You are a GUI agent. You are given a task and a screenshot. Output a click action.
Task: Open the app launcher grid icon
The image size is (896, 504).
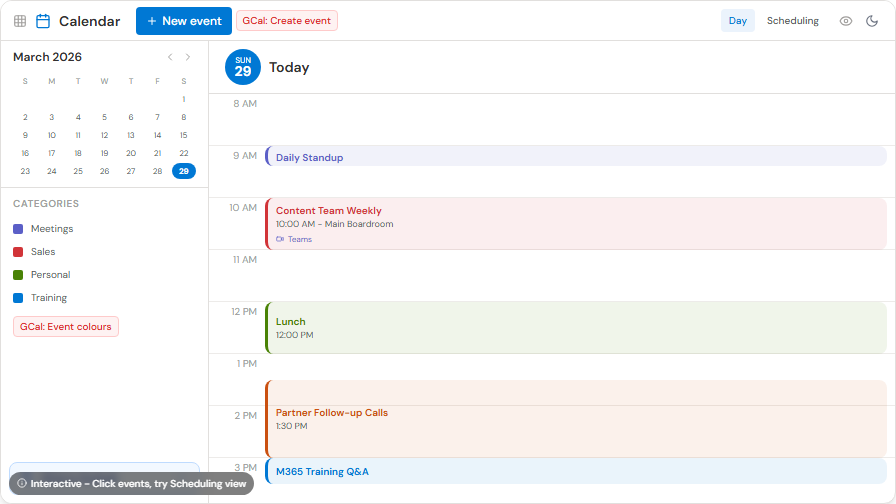20,21
